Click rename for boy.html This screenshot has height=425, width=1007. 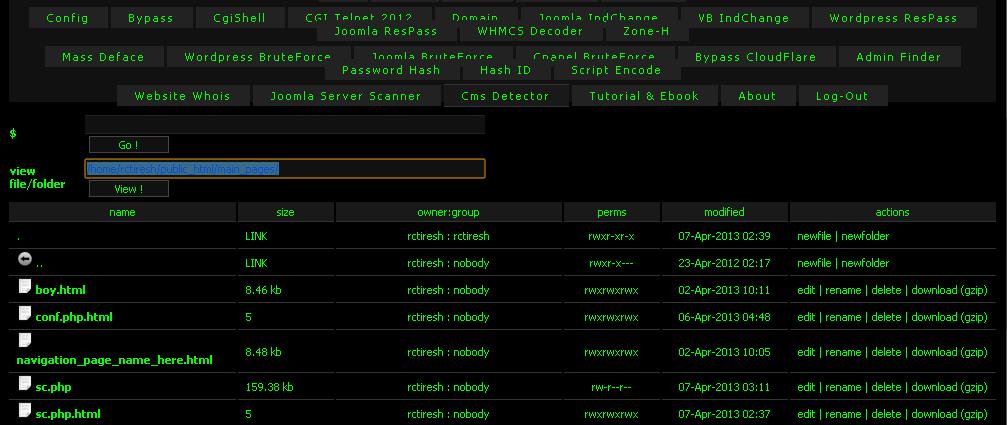coord(843,290)
